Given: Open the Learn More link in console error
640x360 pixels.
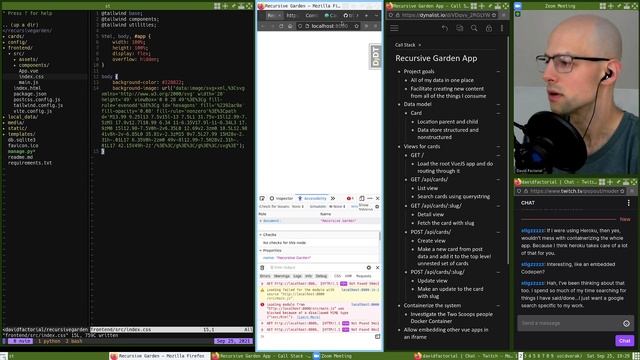Looking at the screenshot, I should coord(308,317).
